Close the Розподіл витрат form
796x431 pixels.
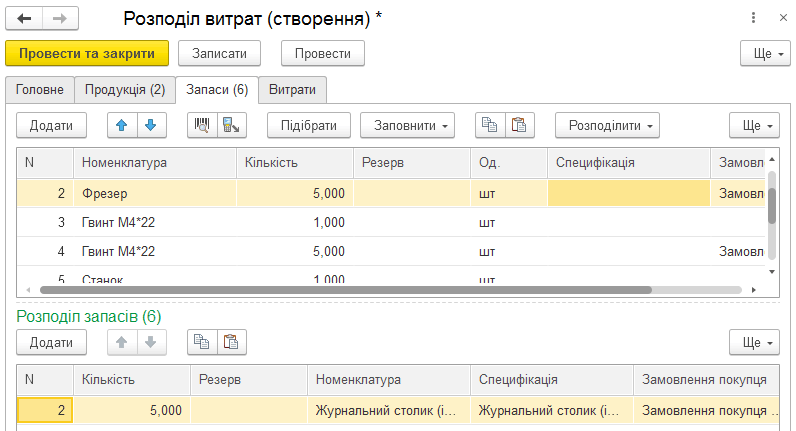point(783,18)
